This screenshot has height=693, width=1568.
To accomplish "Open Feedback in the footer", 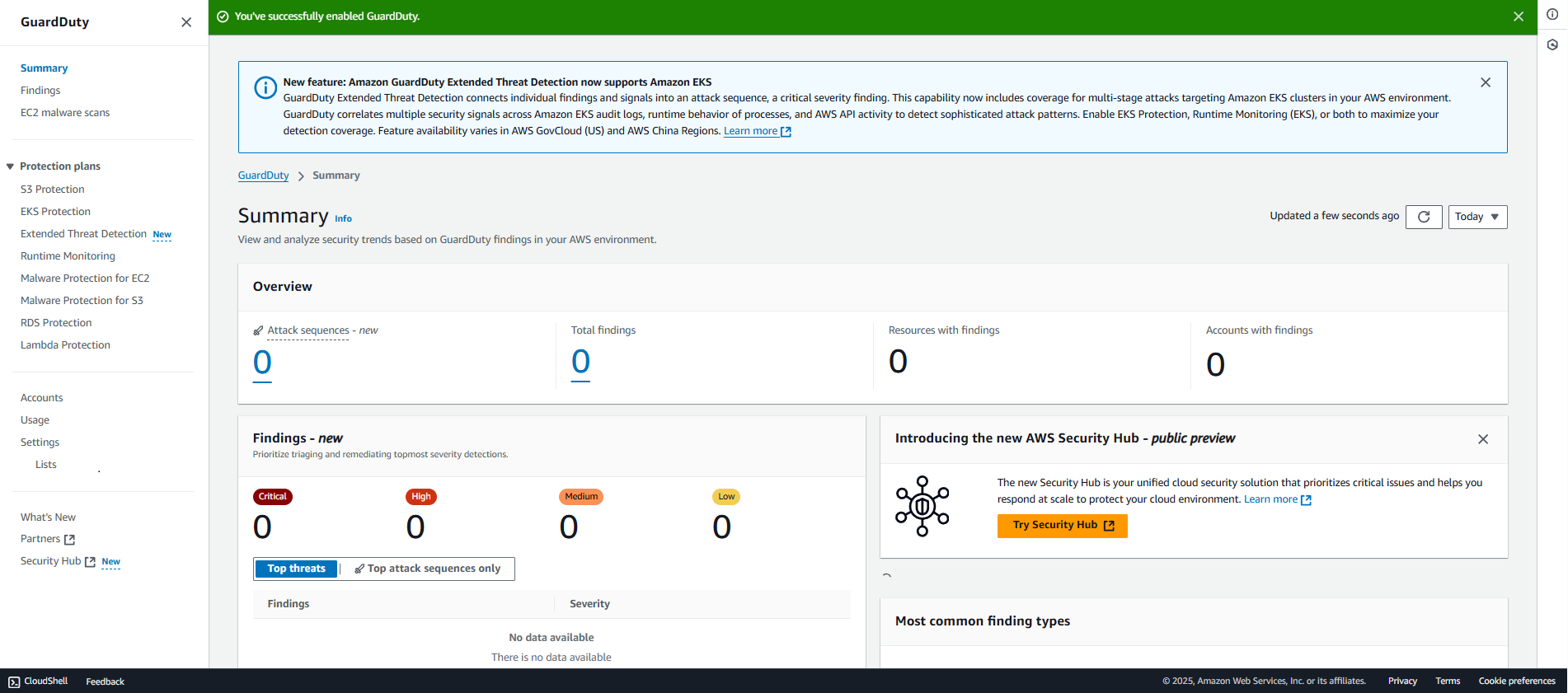I will click(106, 681).
